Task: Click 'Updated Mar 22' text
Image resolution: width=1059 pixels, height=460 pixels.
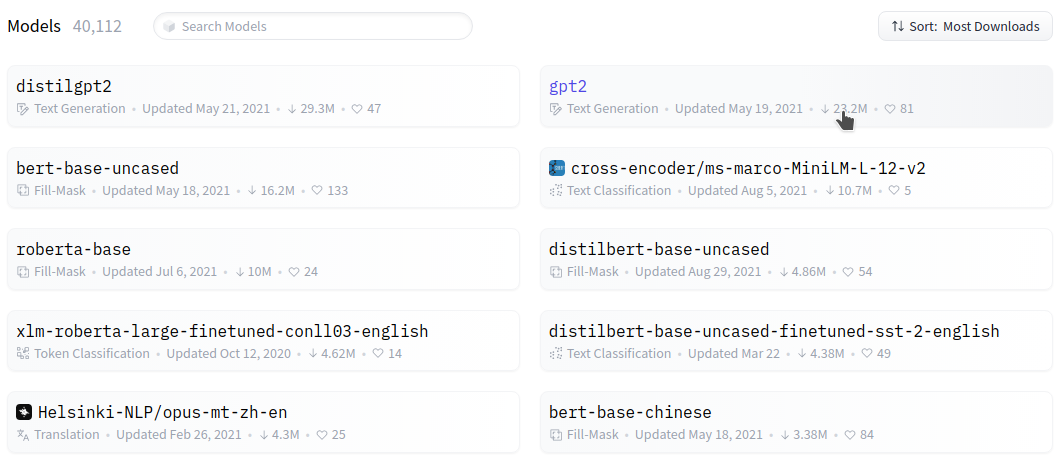Action: tap(734, 353)
